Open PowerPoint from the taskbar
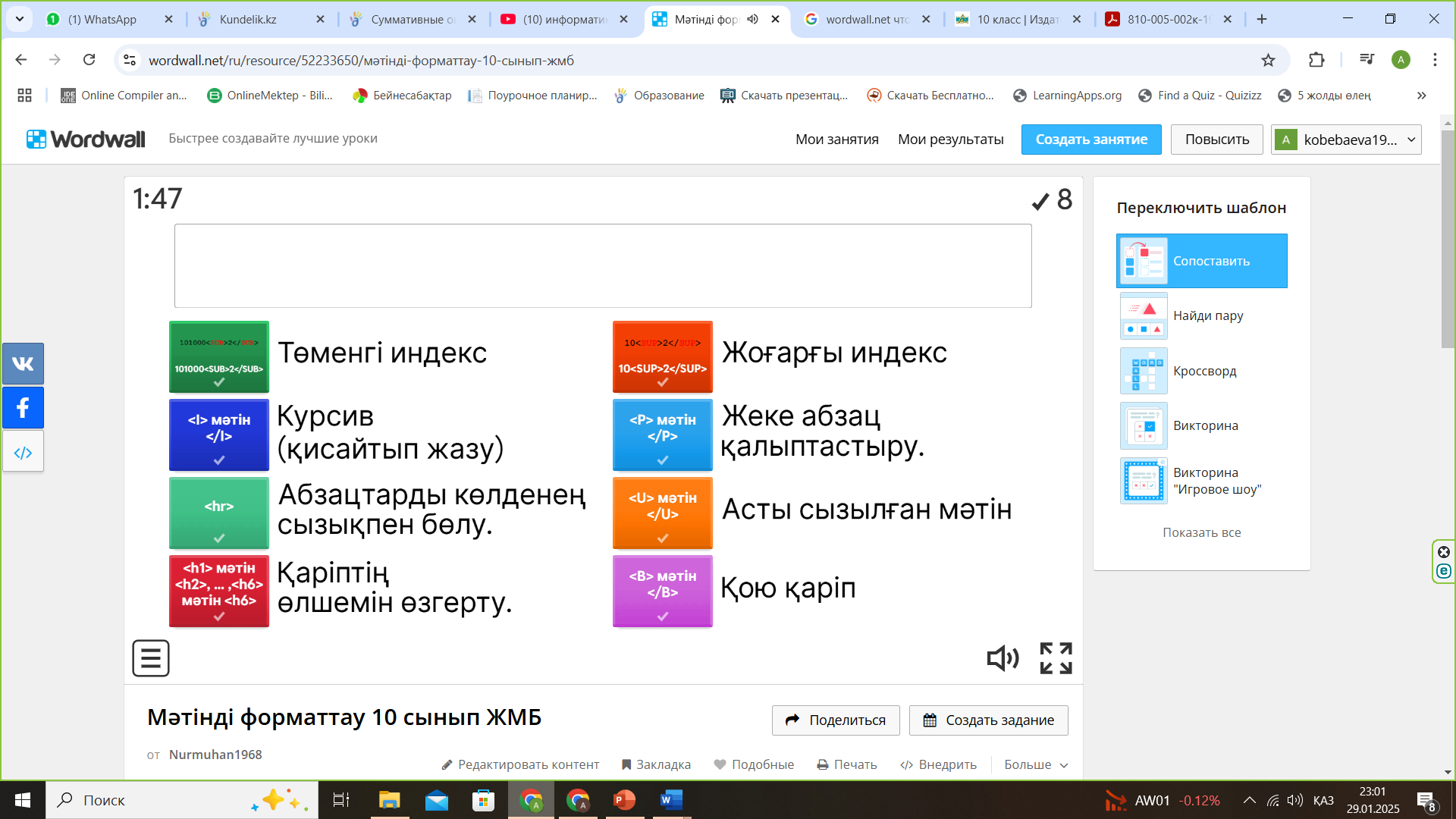The height and width of the screenshot is (819, 1456). point(624,800)
